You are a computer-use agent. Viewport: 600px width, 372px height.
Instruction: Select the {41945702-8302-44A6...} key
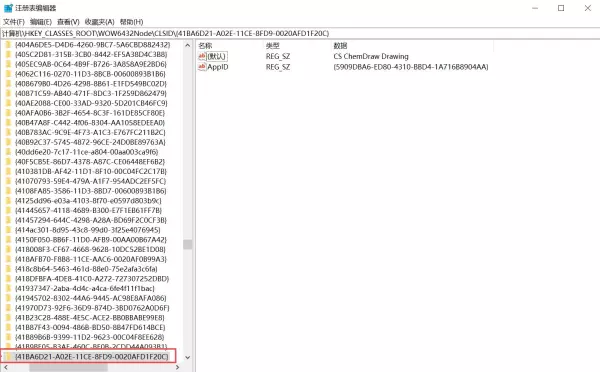(91, 298)
